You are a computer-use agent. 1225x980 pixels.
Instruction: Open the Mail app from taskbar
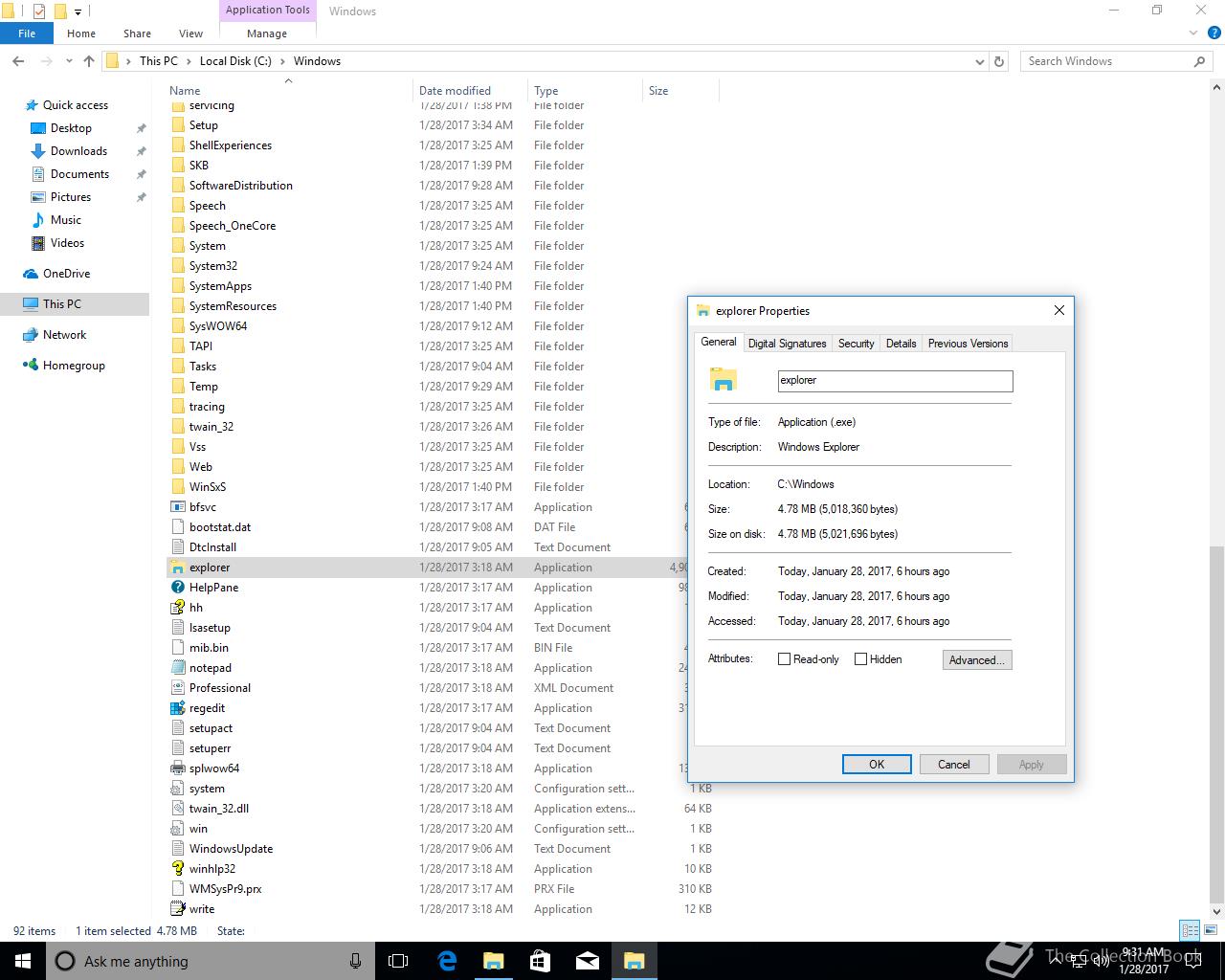pos(587,961)
